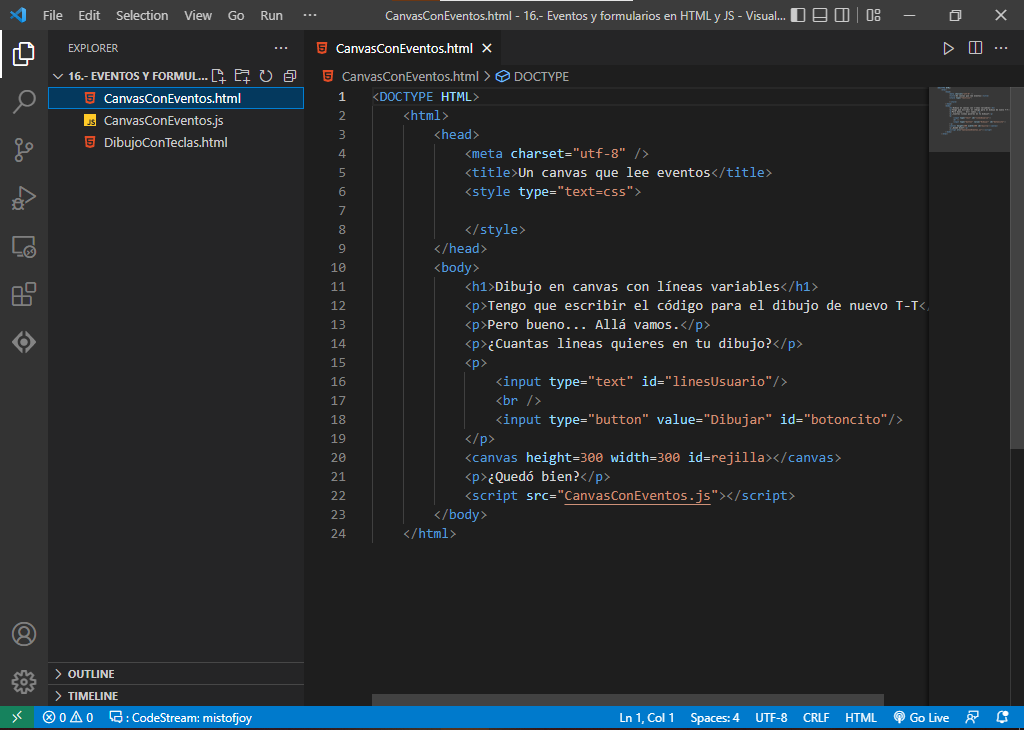This screenshot has height=730, width=1024.
Task: Select the Source Control icon
Action: coord(24,149)
